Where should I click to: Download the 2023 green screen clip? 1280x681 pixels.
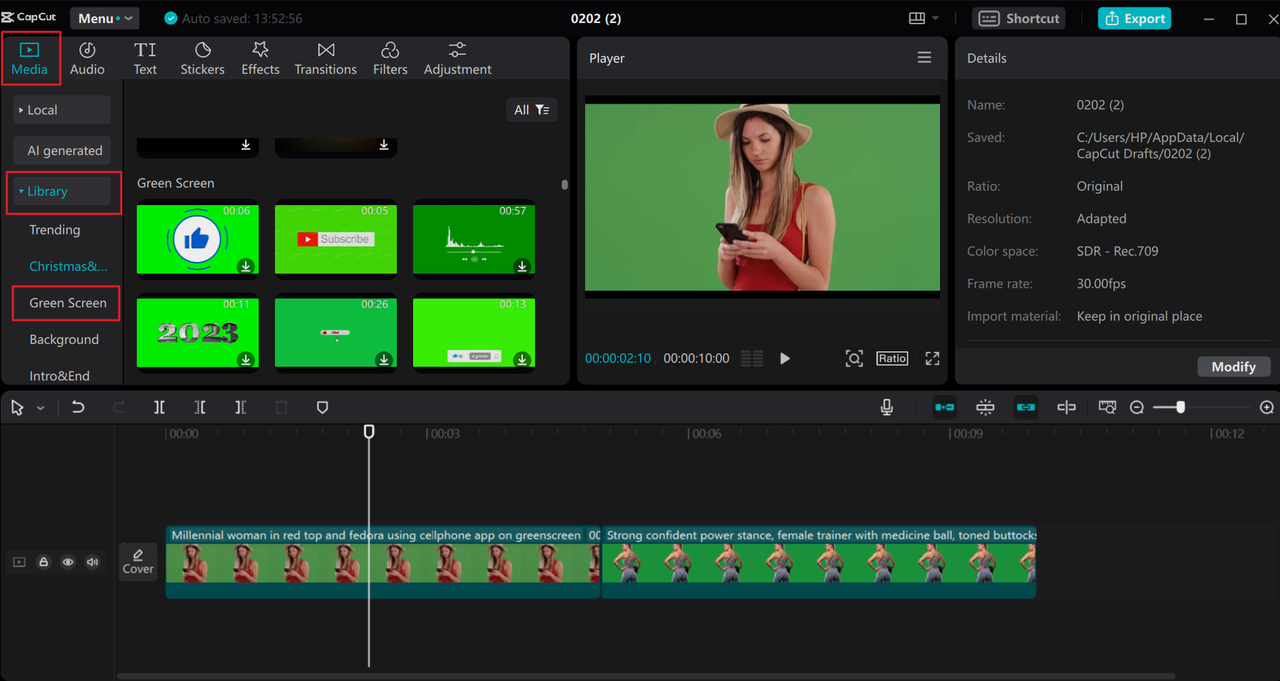(x=246, y=360)
